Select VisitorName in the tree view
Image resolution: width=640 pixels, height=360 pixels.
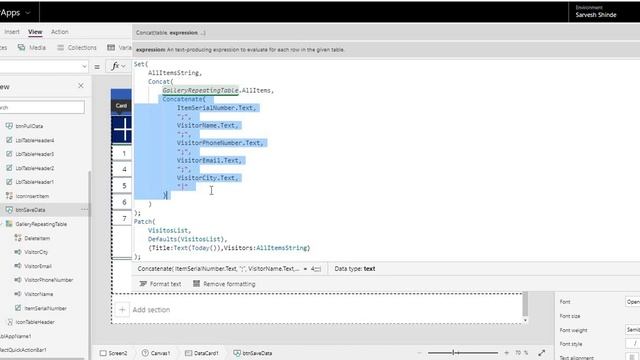click(x=39, y=293)
